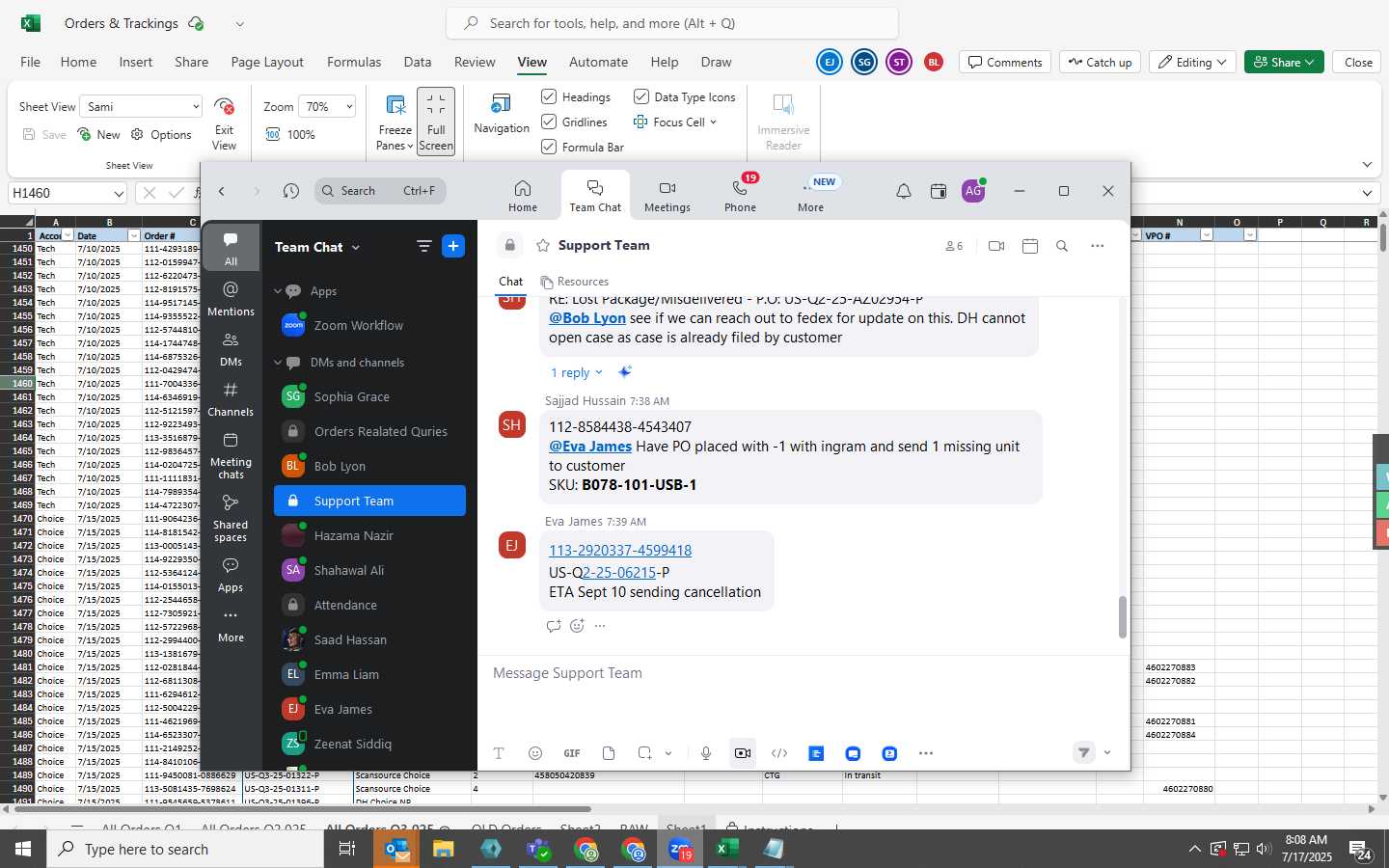
Task: Open Zoom notifications bell
Action: (x=903, y=191)
